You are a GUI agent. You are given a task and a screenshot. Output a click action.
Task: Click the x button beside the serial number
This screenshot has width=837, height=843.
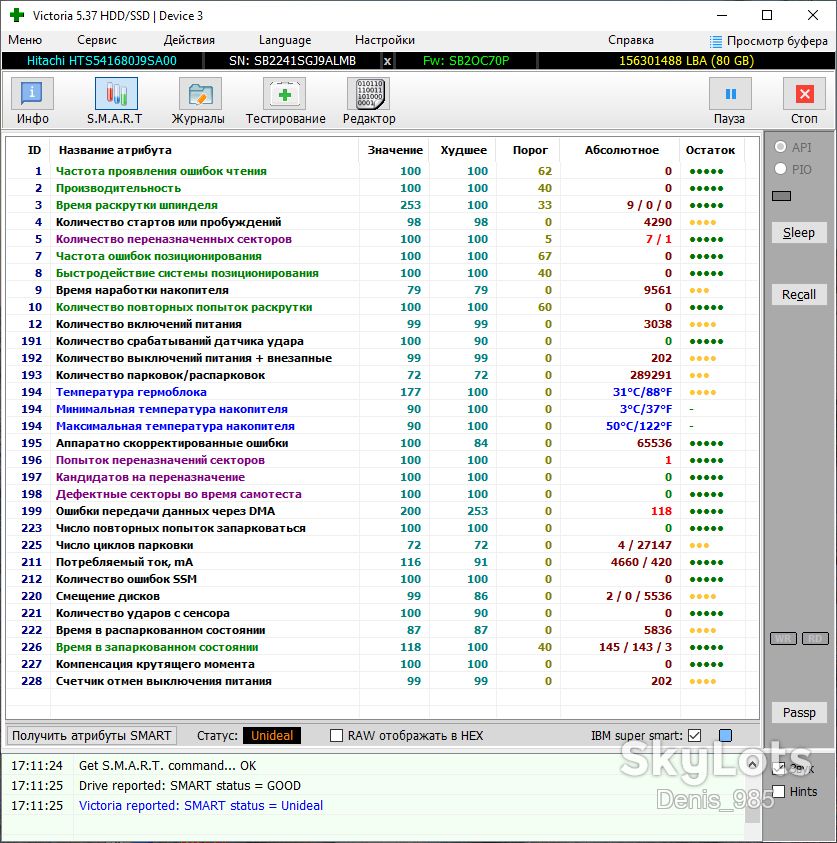click(x=387, y=61)
